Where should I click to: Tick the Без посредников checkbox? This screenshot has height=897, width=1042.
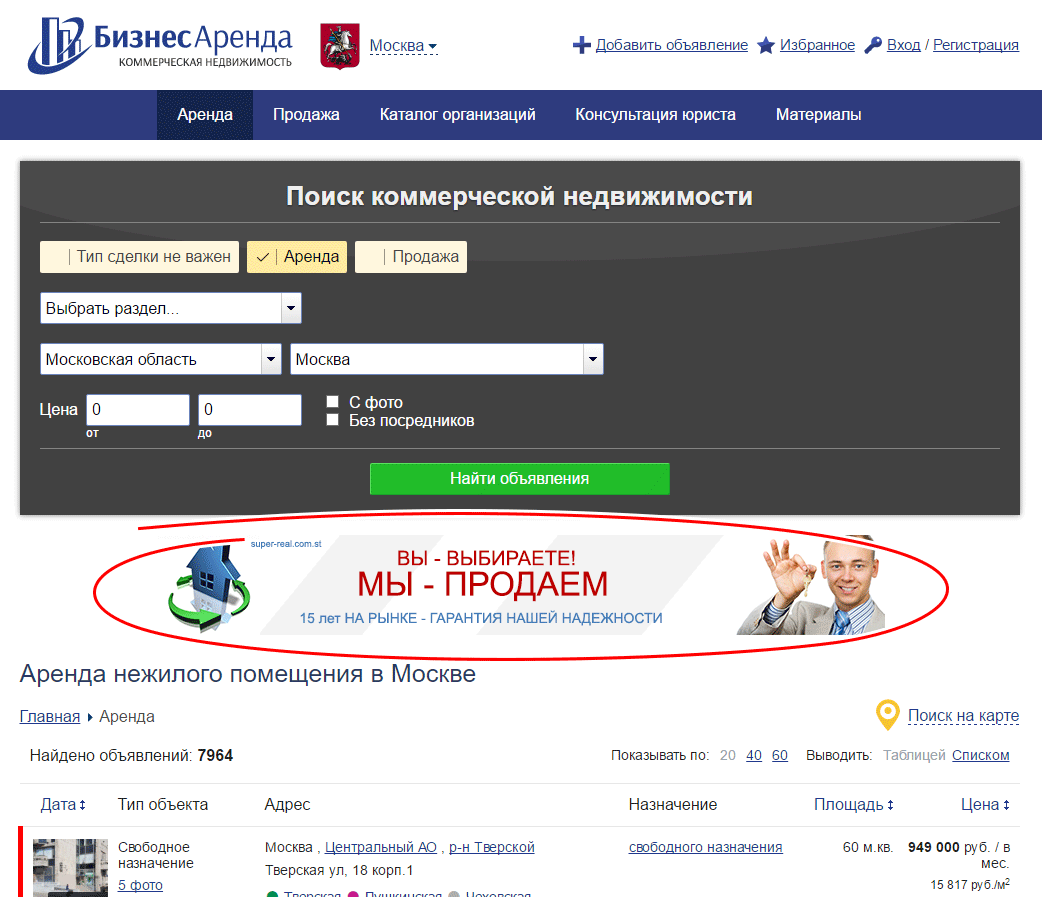coord(333,420)
